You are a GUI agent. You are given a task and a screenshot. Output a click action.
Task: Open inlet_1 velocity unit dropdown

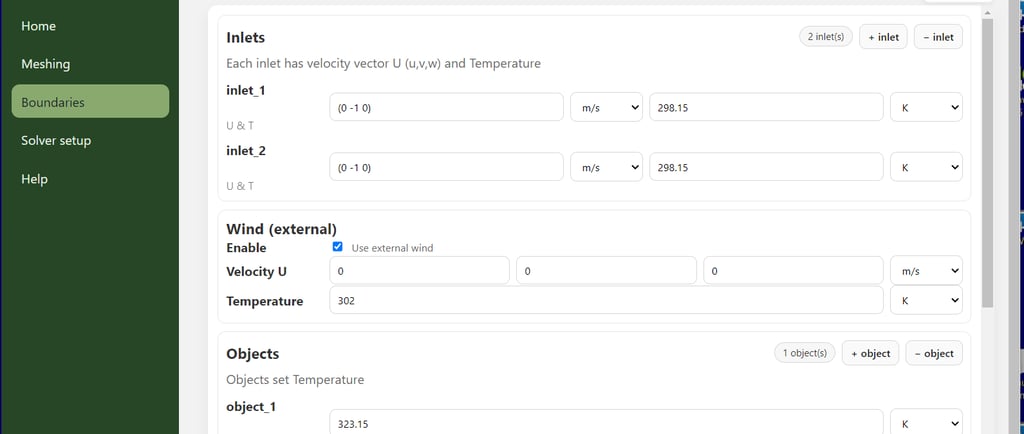coord(605,107)
